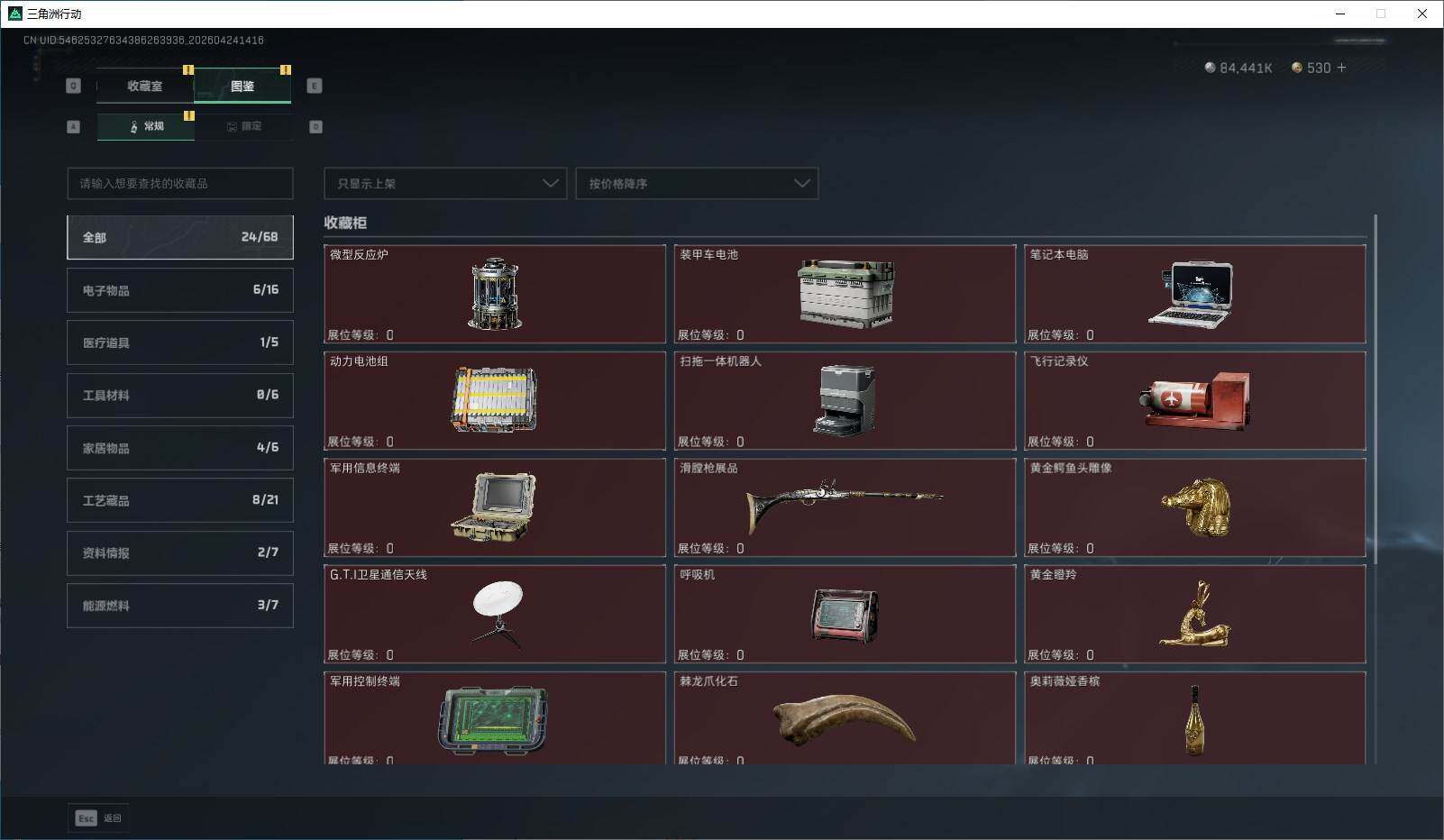
Task: Select the 装甲车电池 battery item image
Action: point(846,294)
